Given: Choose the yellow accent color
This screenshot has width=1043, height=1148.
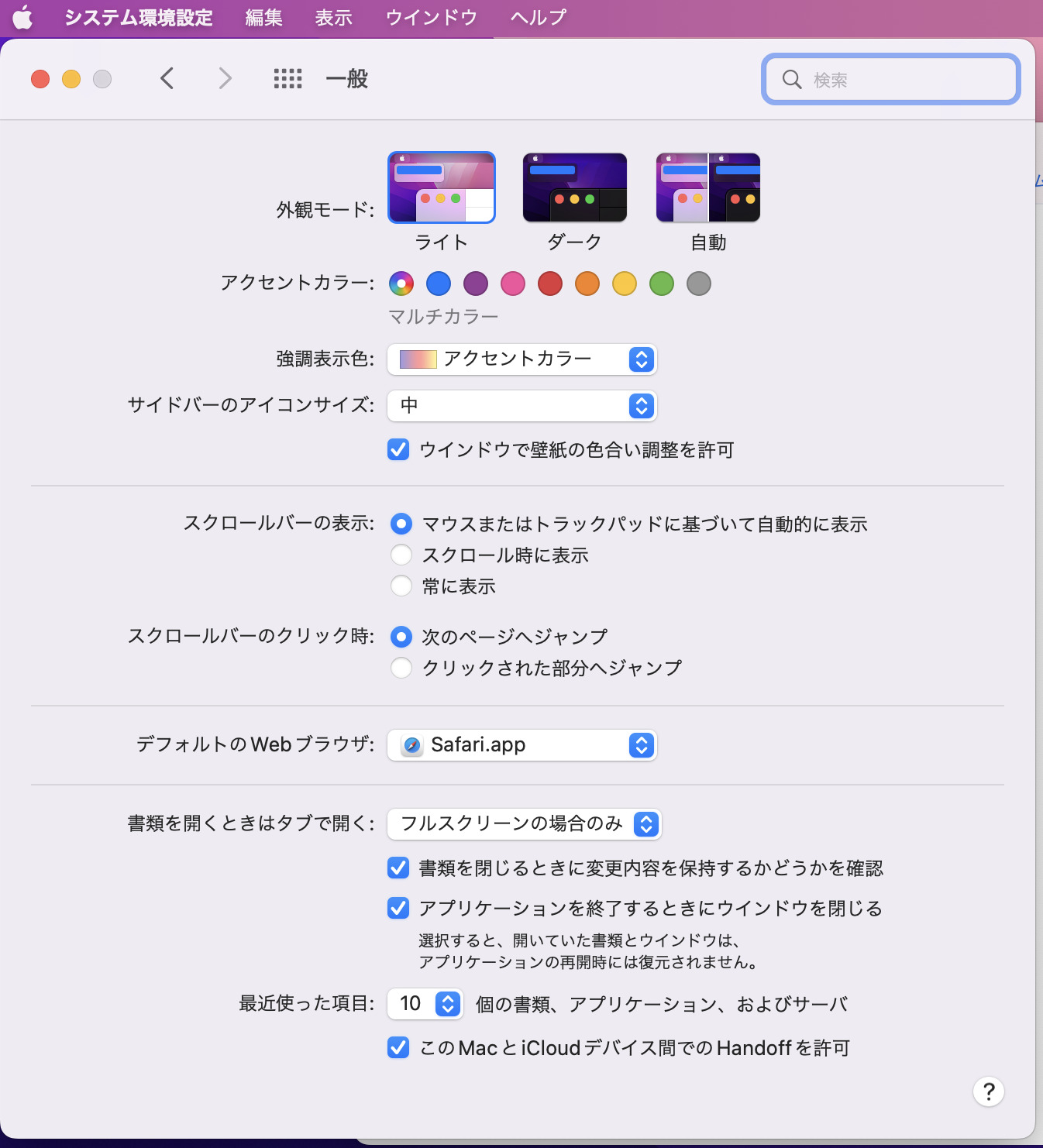Looking at the screenshot, I should tap(625, 284).
